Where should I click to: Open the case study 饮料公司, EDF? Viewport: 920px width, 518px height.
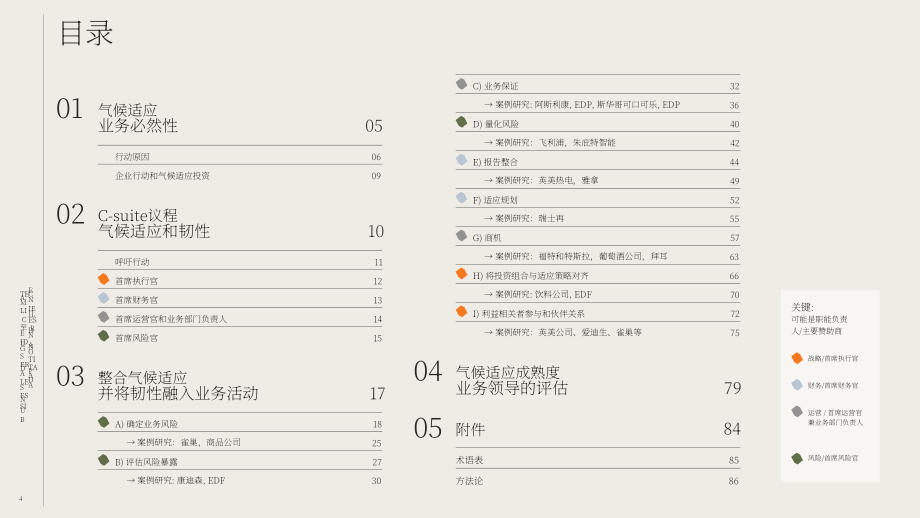tap(538, 294)
